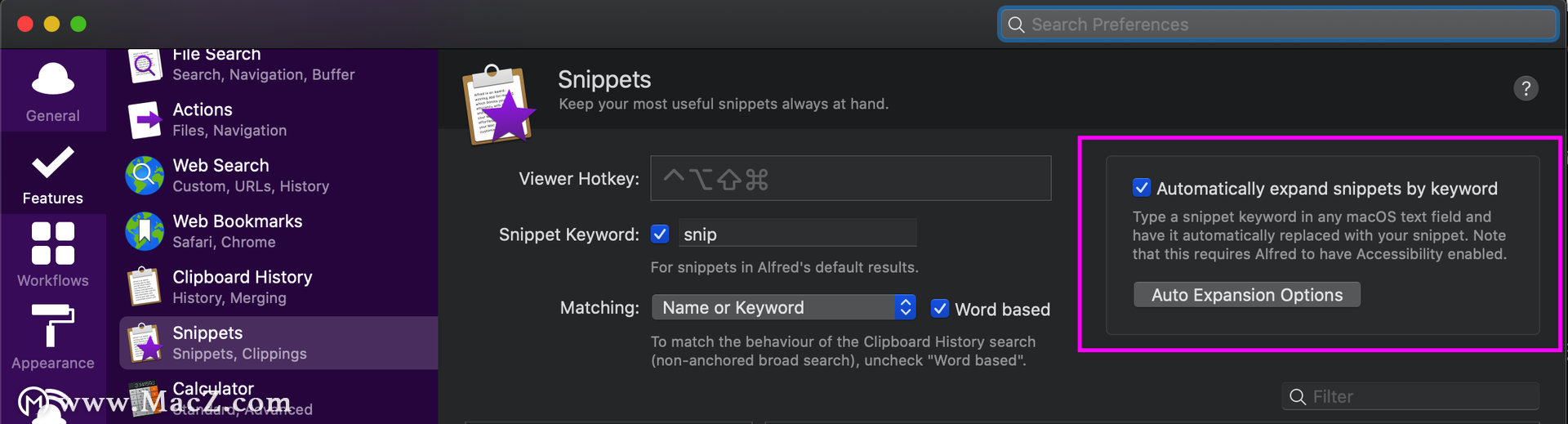Click the General cloud hat icon
1568x424 pixels.
click(53, 80)
